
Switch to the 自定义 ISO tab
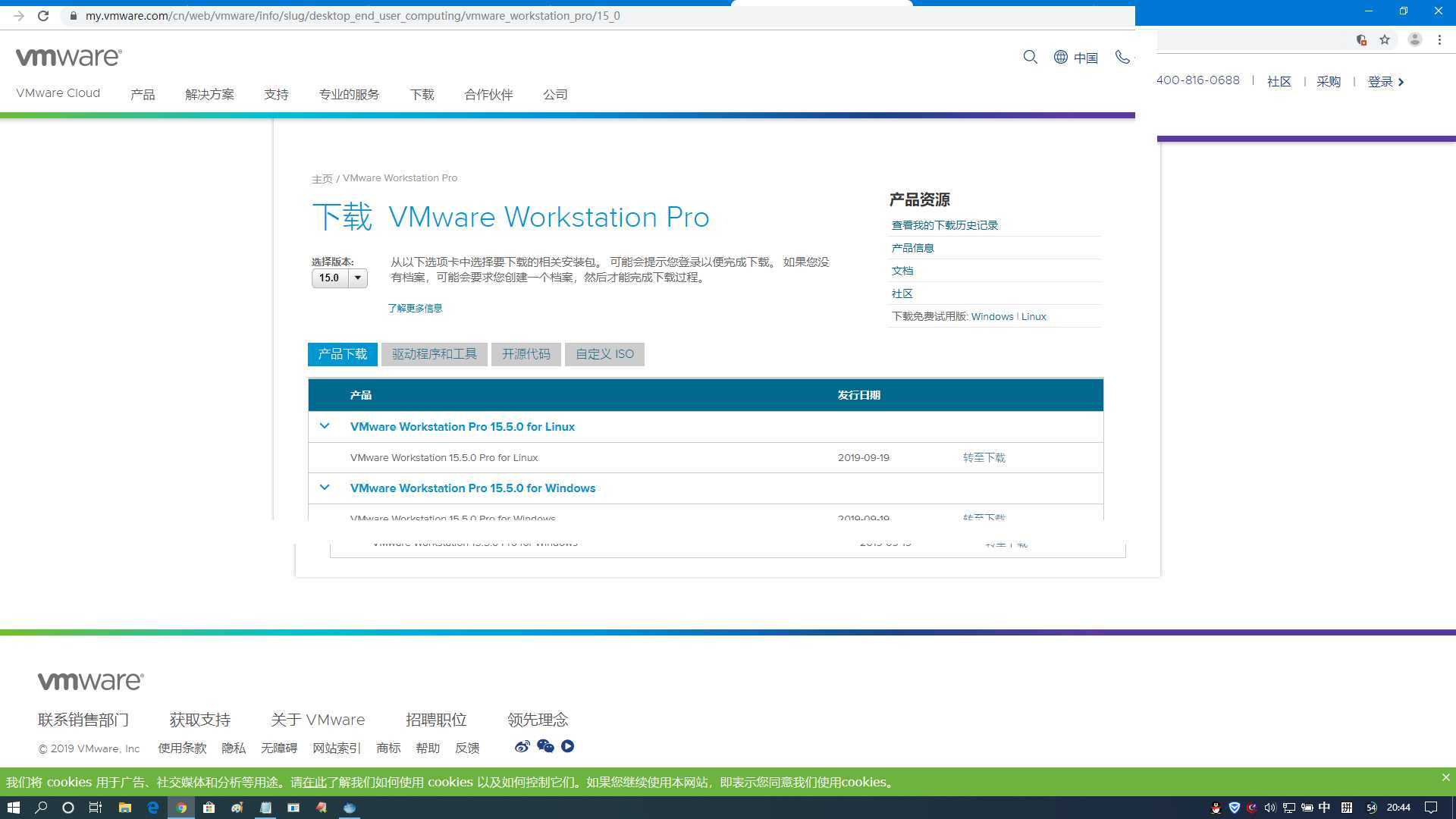click(x=604, y=354)
